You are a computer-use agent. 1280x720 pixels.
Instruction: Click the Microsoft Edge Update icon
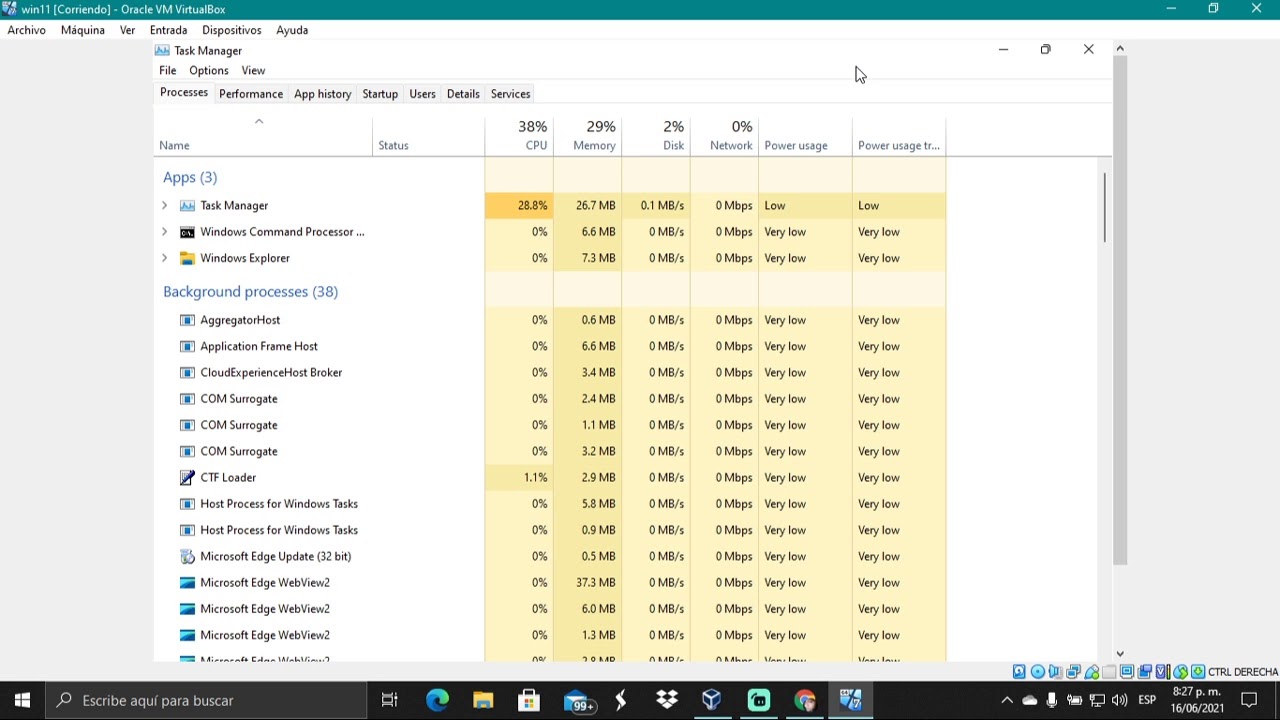click(x=187, y=556)
